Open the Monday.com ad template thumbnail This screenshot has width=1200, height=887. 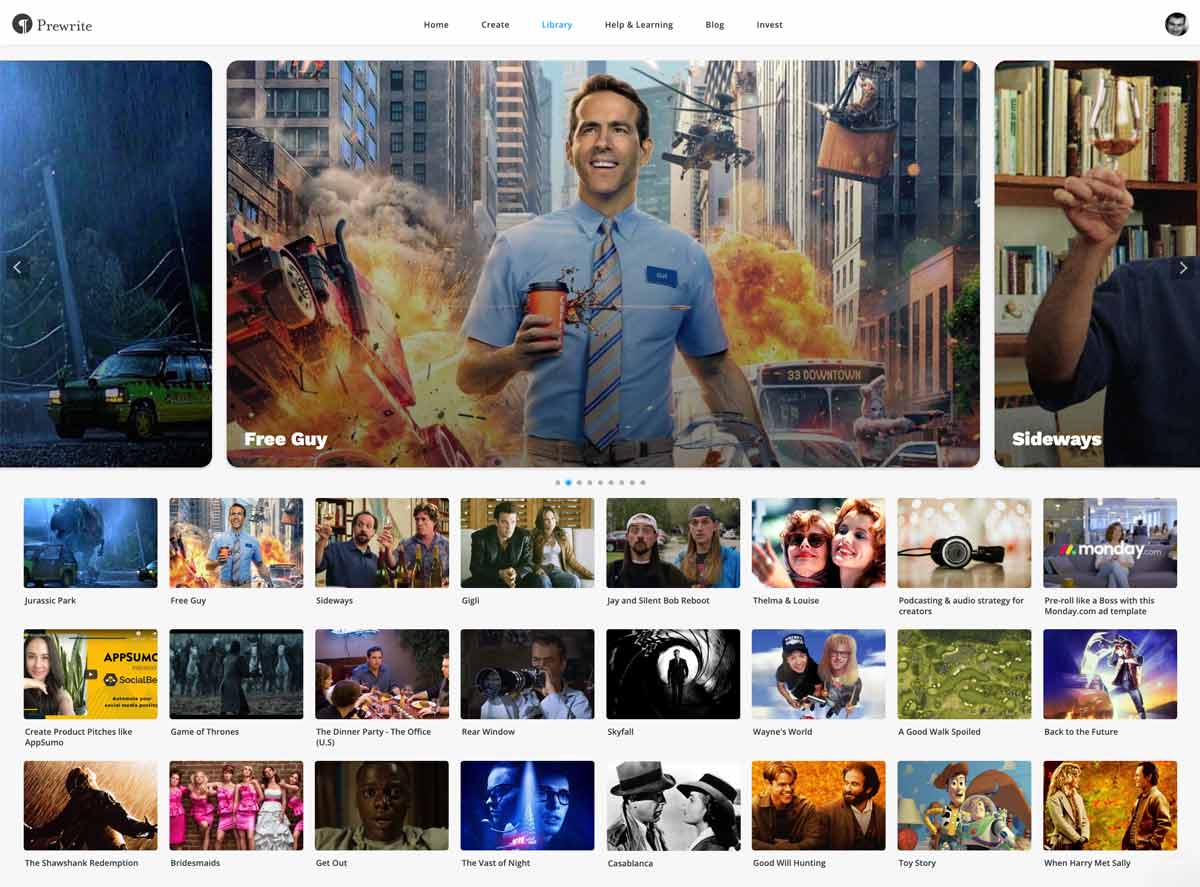pyautogui.click(x=1110, y=543)
